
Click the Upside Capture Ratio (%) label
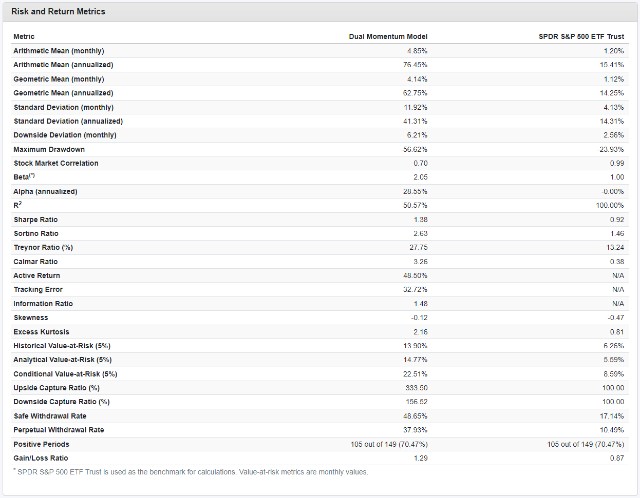56,388
